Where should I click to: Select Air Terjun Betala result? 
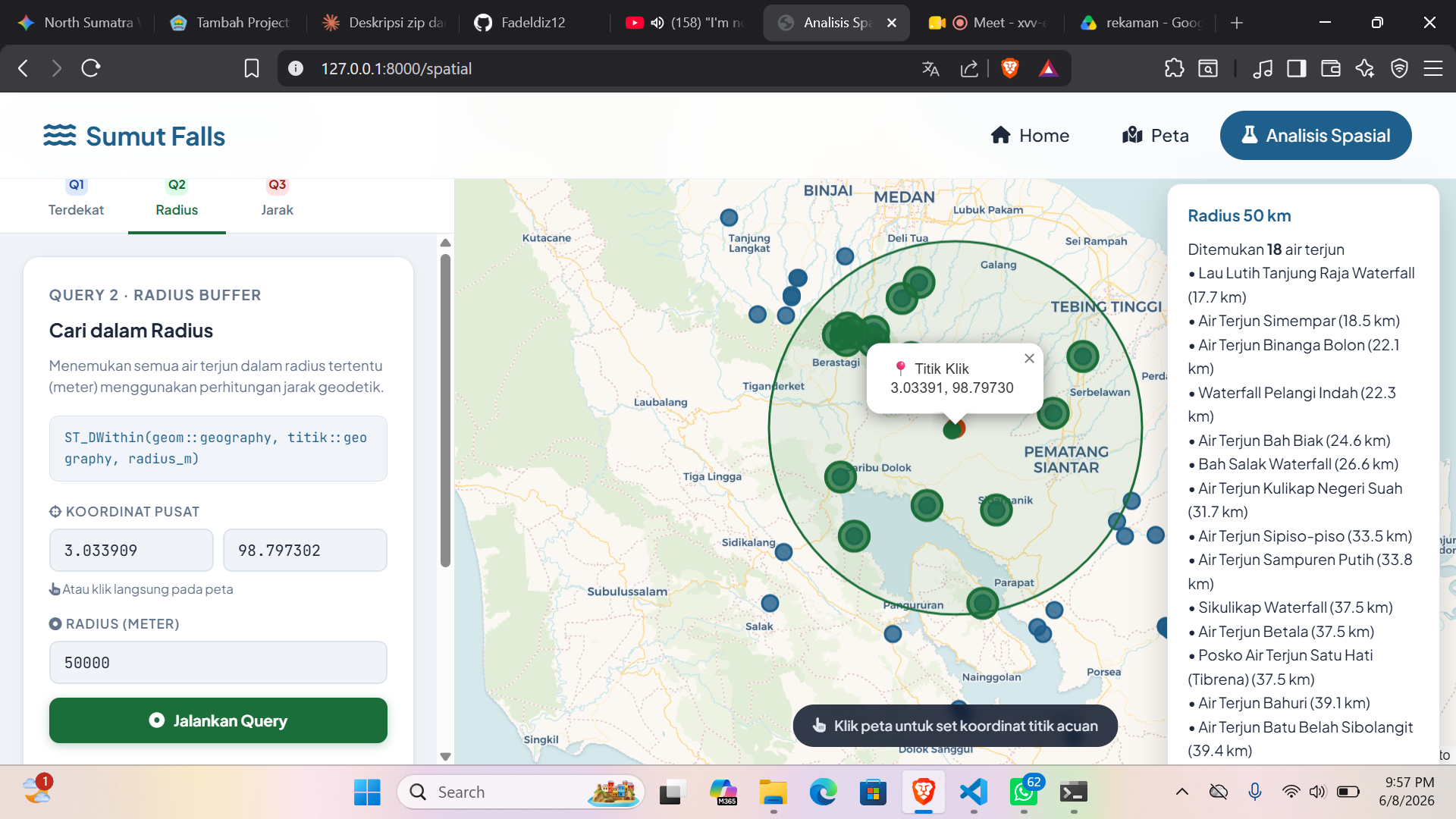(1286, 632)
